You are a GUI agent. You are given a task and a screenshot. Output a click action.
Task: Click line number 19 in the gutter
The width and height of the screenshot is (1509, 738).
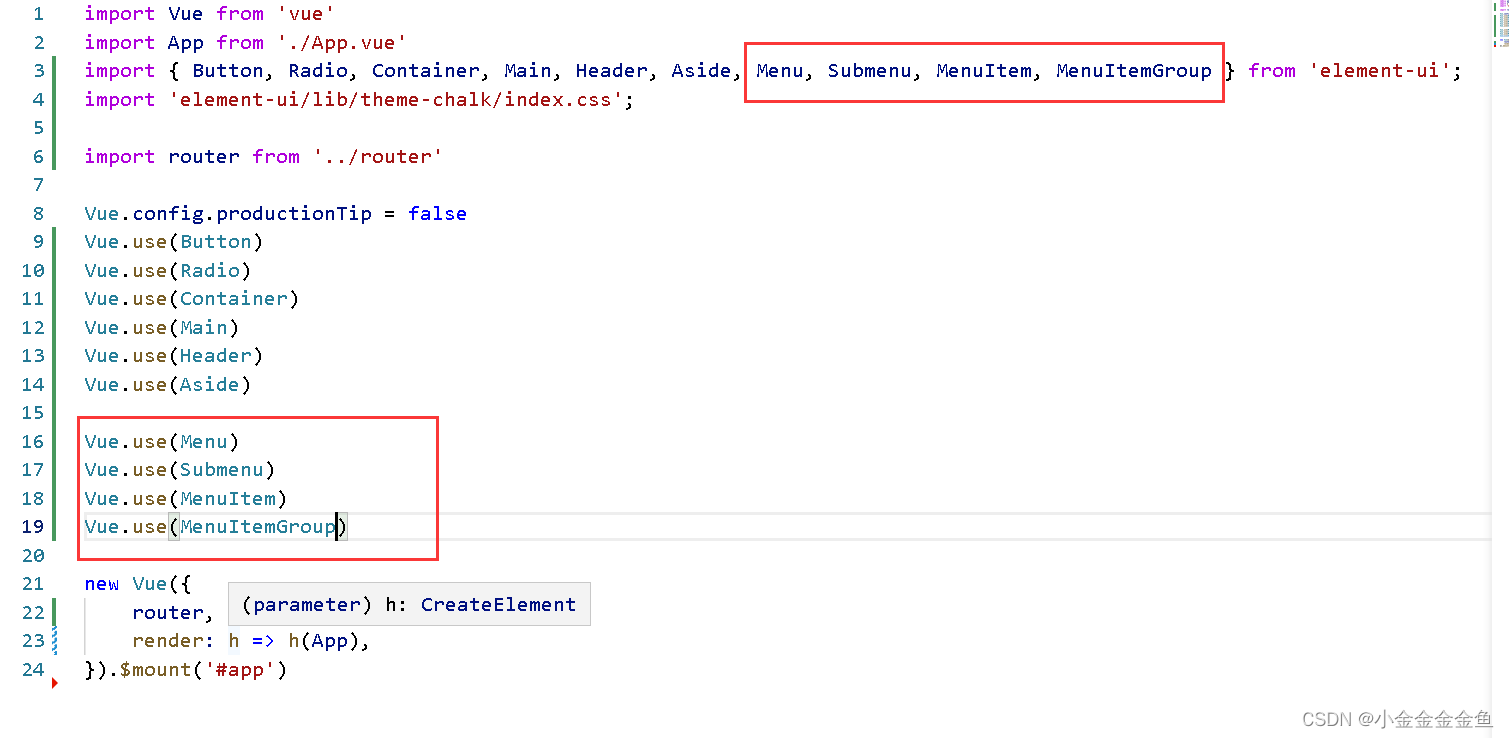tap(33, 527)
